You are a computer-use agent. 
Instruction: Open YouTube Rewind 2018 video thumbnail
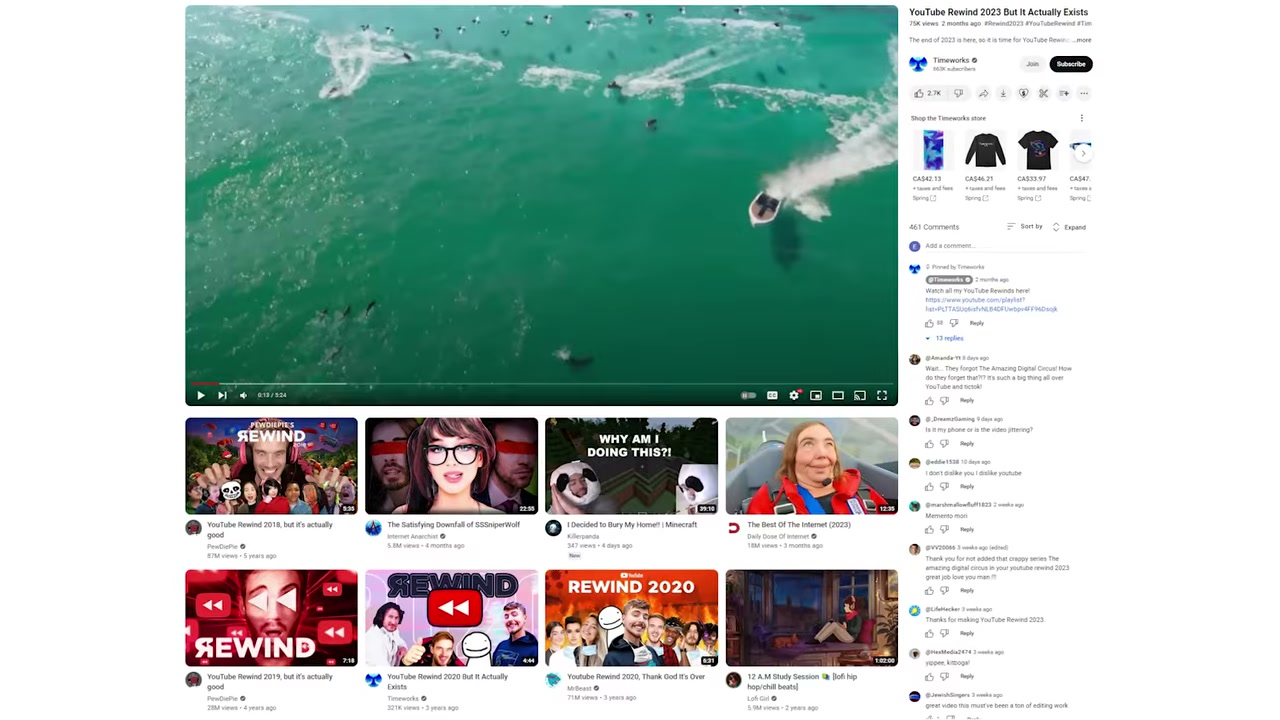point(271,466)
